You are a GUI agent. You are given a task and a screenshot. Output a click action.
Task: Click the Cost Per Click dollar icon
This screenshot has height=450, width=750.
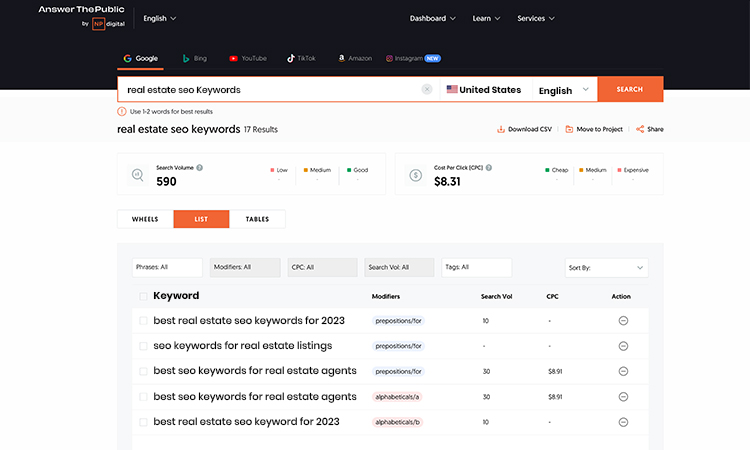click(x=416, y=175)
